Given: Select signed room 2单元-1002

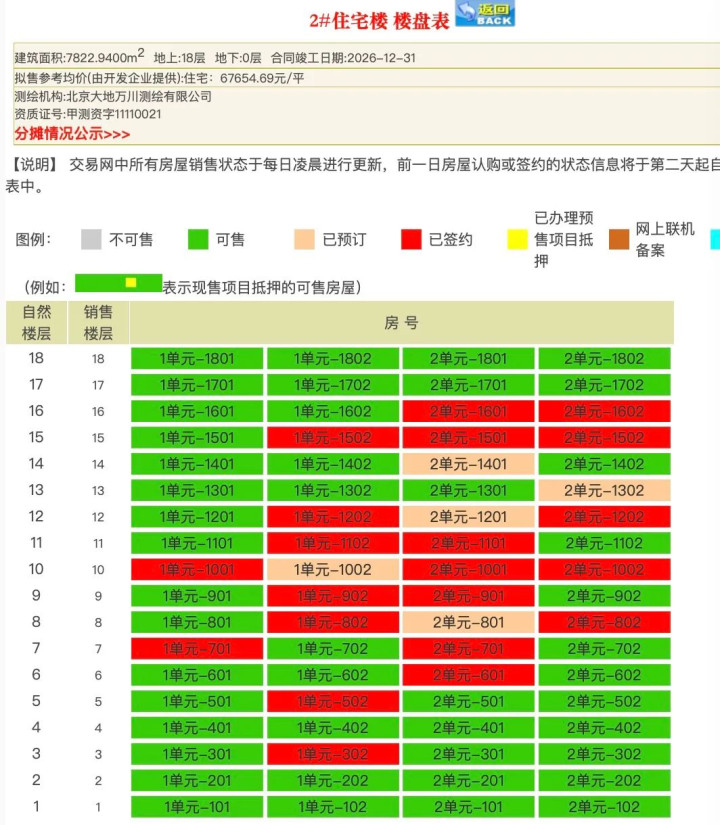Looking at the screenshot, I should (x=604, y=569).
